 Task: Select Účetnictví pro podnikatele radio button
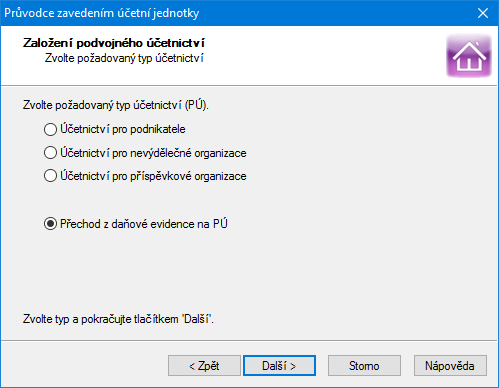pyautogui.click(x=50, y=129)
